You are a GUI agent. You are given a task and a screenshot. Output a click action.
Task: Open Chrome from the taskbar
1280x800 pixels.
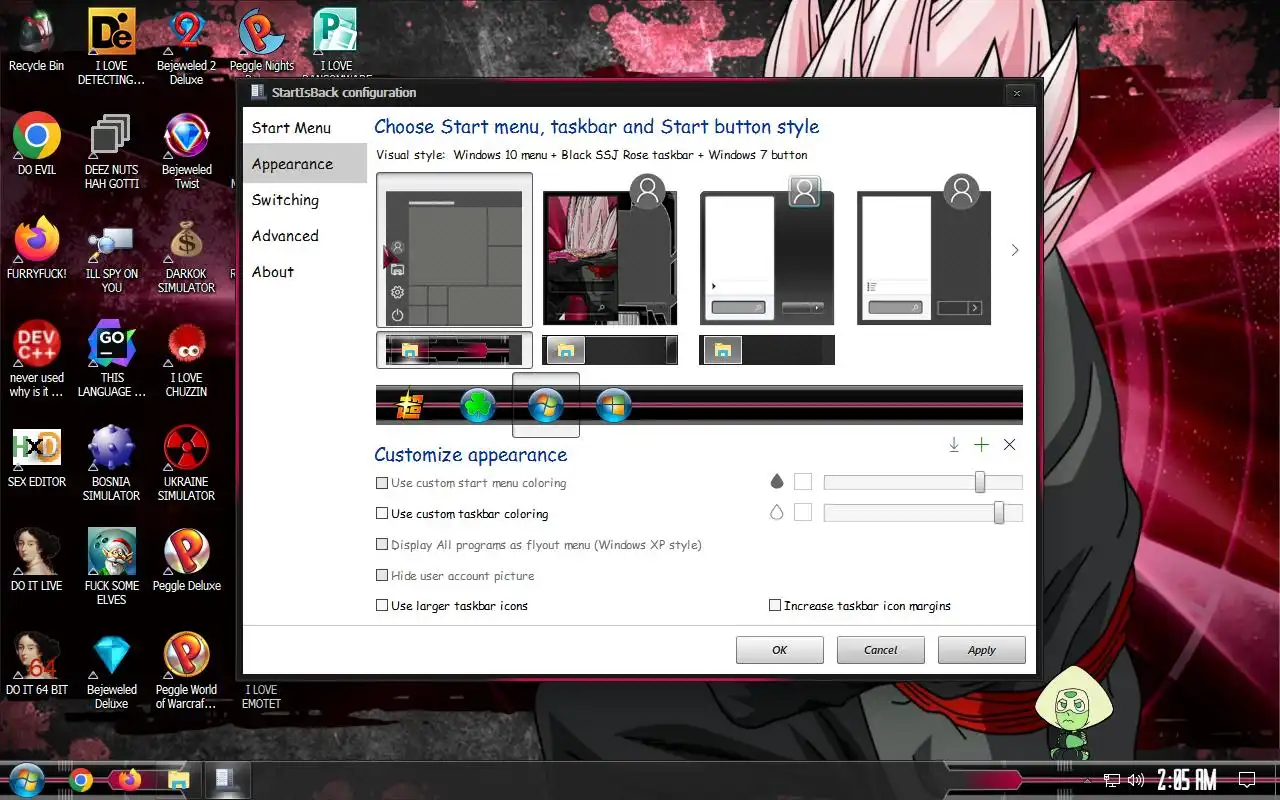(x=81, y=780)
